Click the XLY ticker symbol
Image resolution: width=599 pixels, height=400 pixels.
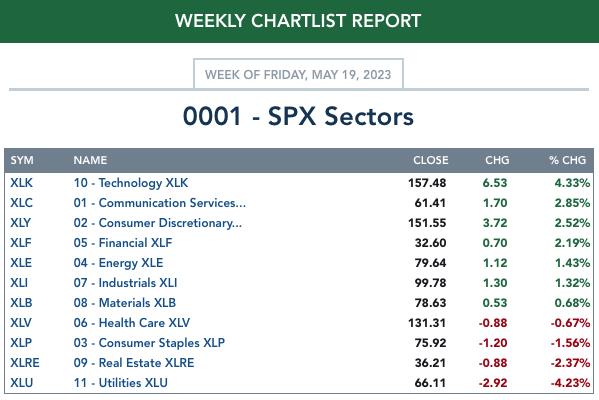coord(21,223)
